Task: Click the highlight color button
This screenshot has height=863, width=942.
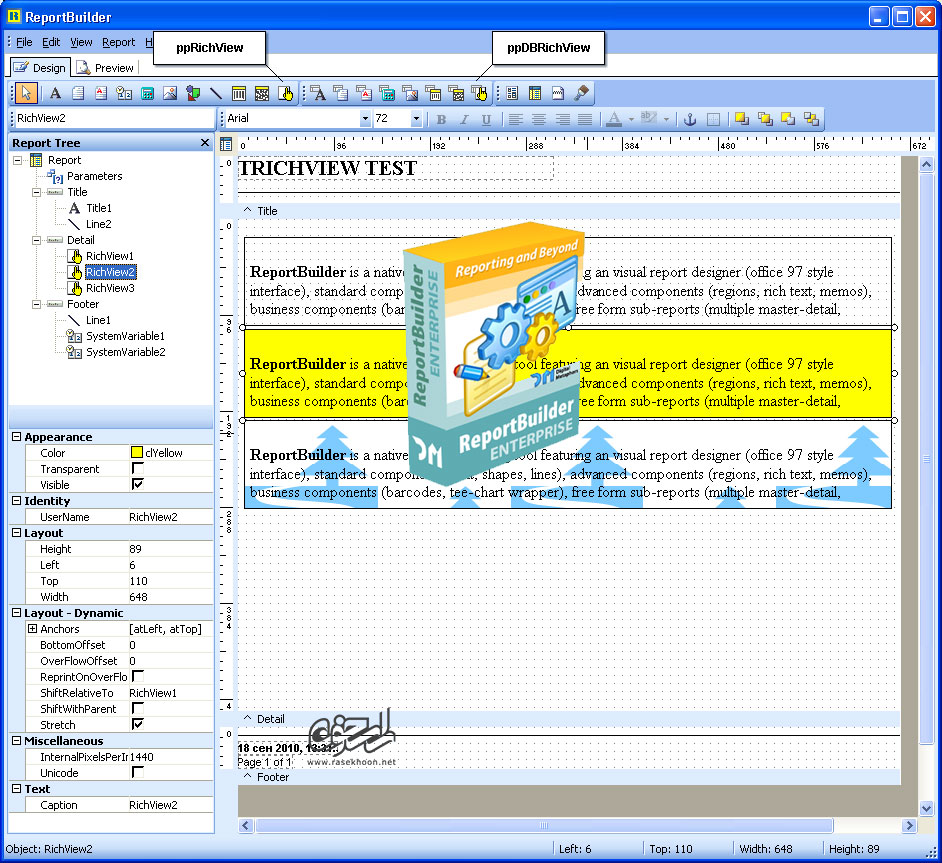Action: tap(649, 119)
